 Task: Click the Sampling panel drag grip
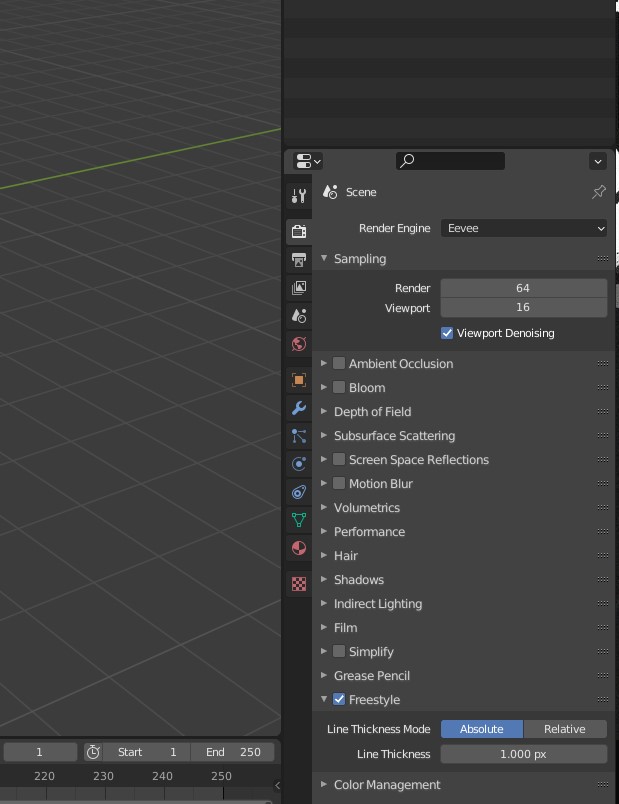[603, 259]
